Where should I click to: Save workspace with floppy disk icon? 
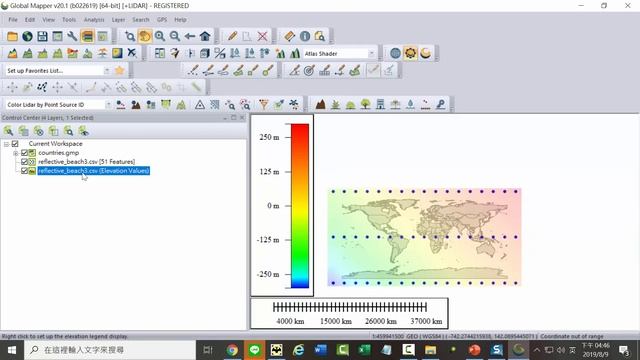pos(42,36)
